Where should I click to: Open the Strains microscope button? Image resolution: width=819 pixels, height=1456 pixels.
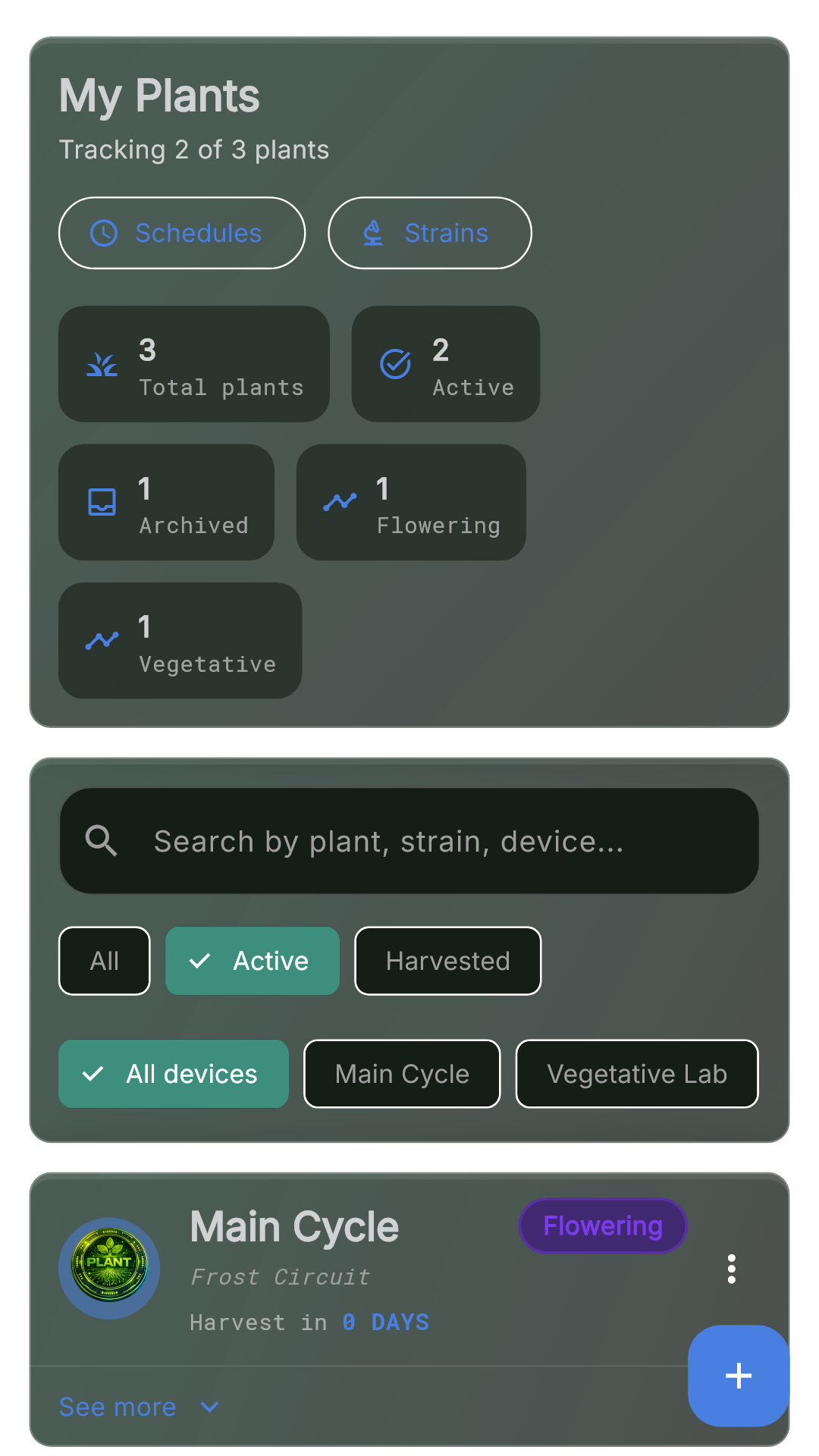[429, 233]
